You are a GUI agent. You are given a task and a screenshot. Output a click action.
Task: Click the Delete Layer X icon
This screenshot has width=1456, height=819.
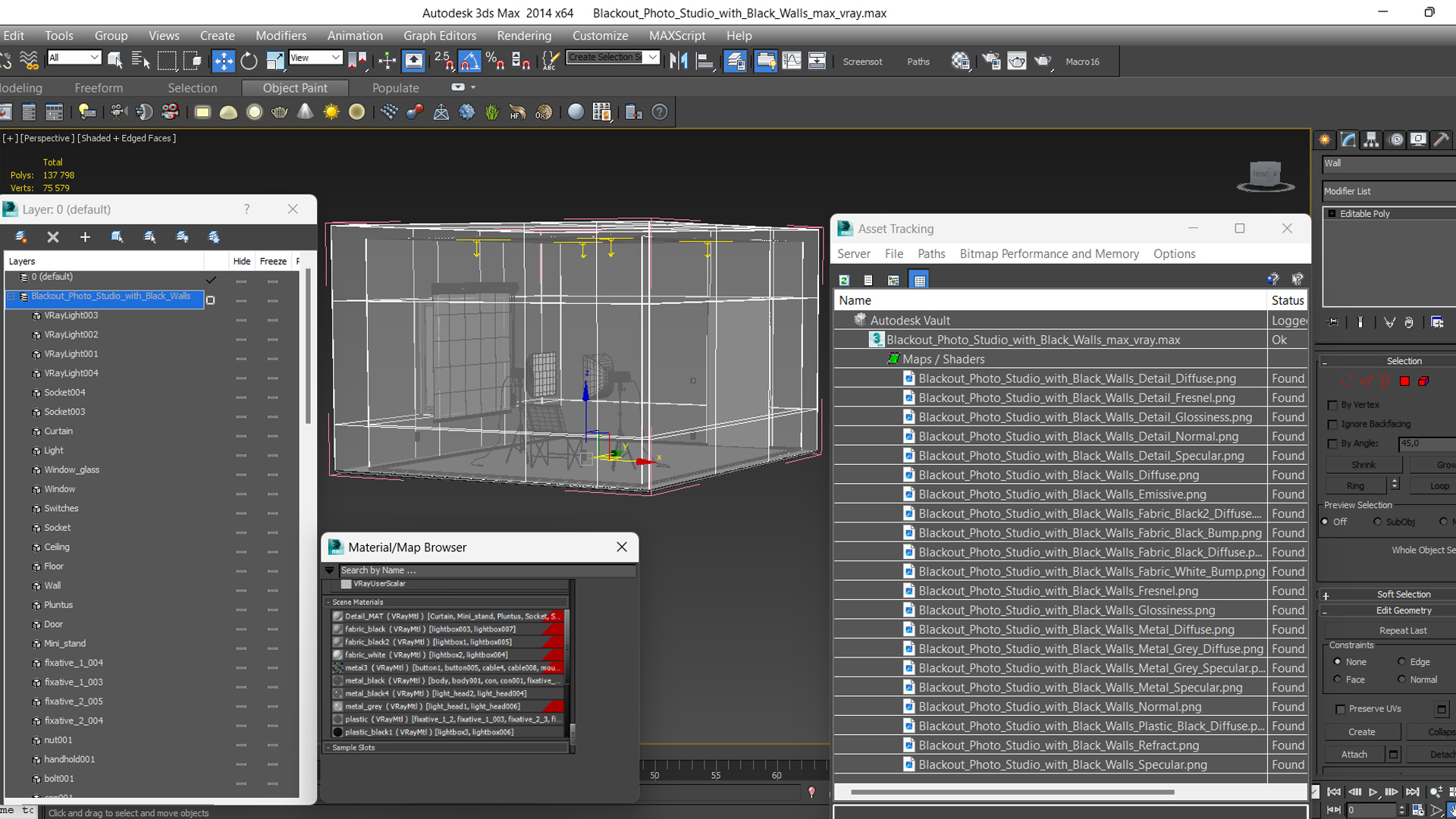point(53,237)
